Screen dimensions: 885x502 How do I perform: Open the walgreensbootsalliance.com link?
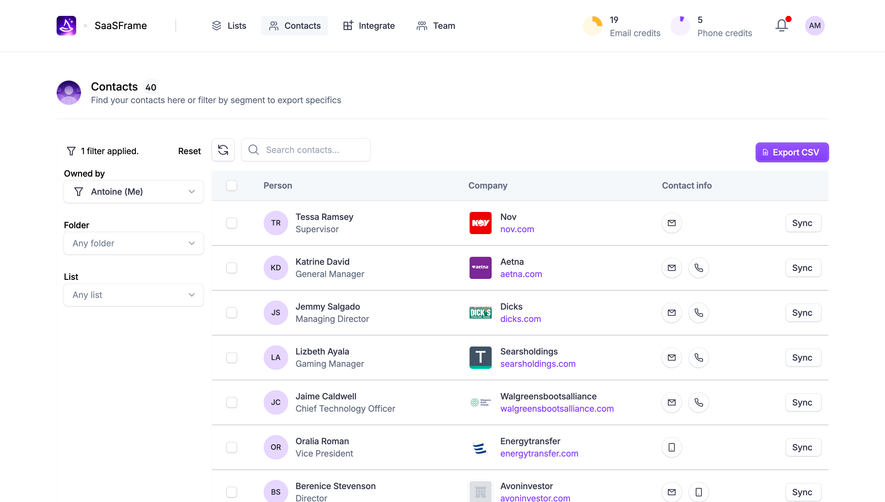557,409
